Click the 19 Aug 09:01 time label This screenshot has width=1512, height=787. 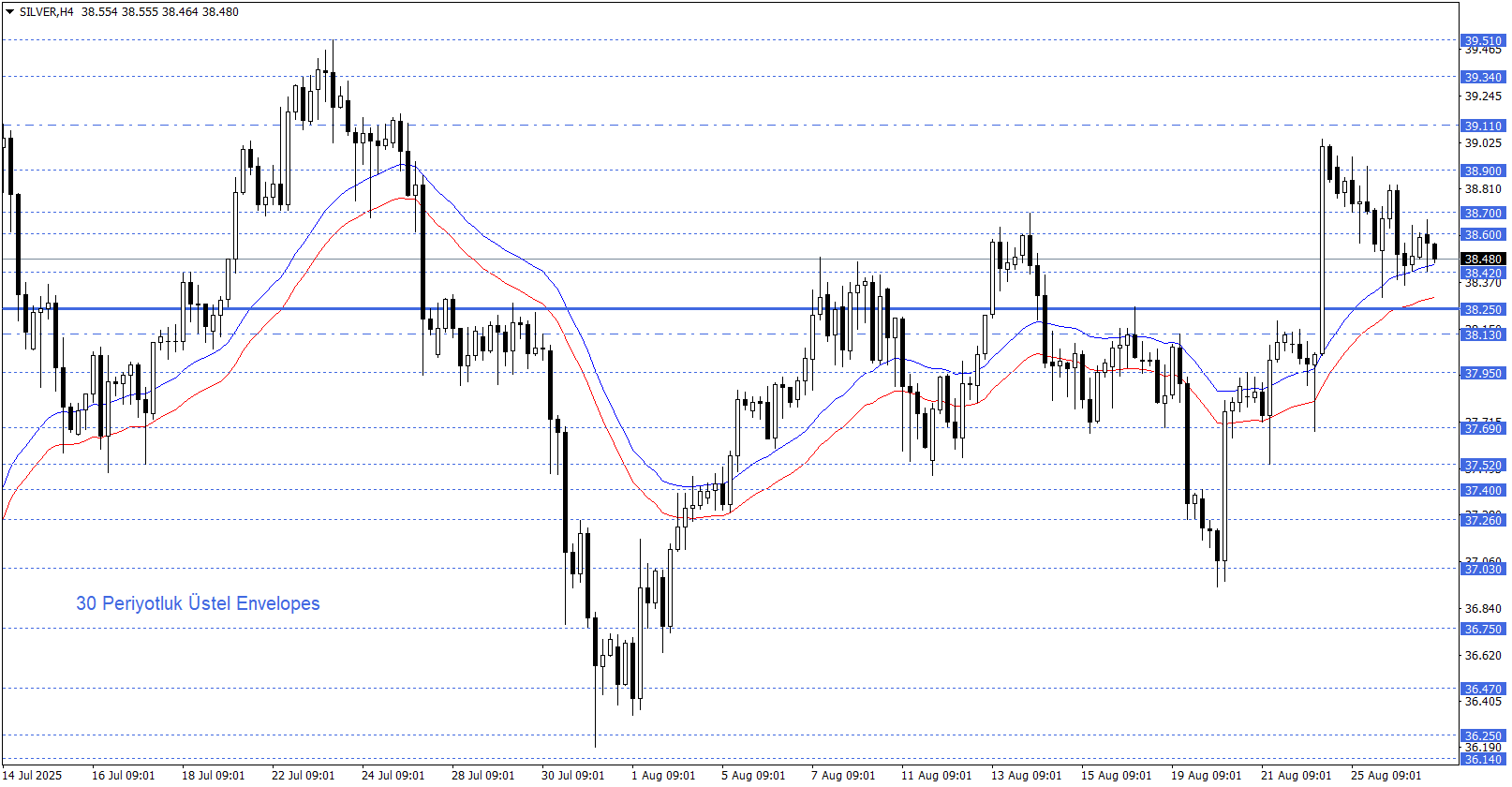pyautogui.click(x=1207, y=775)
